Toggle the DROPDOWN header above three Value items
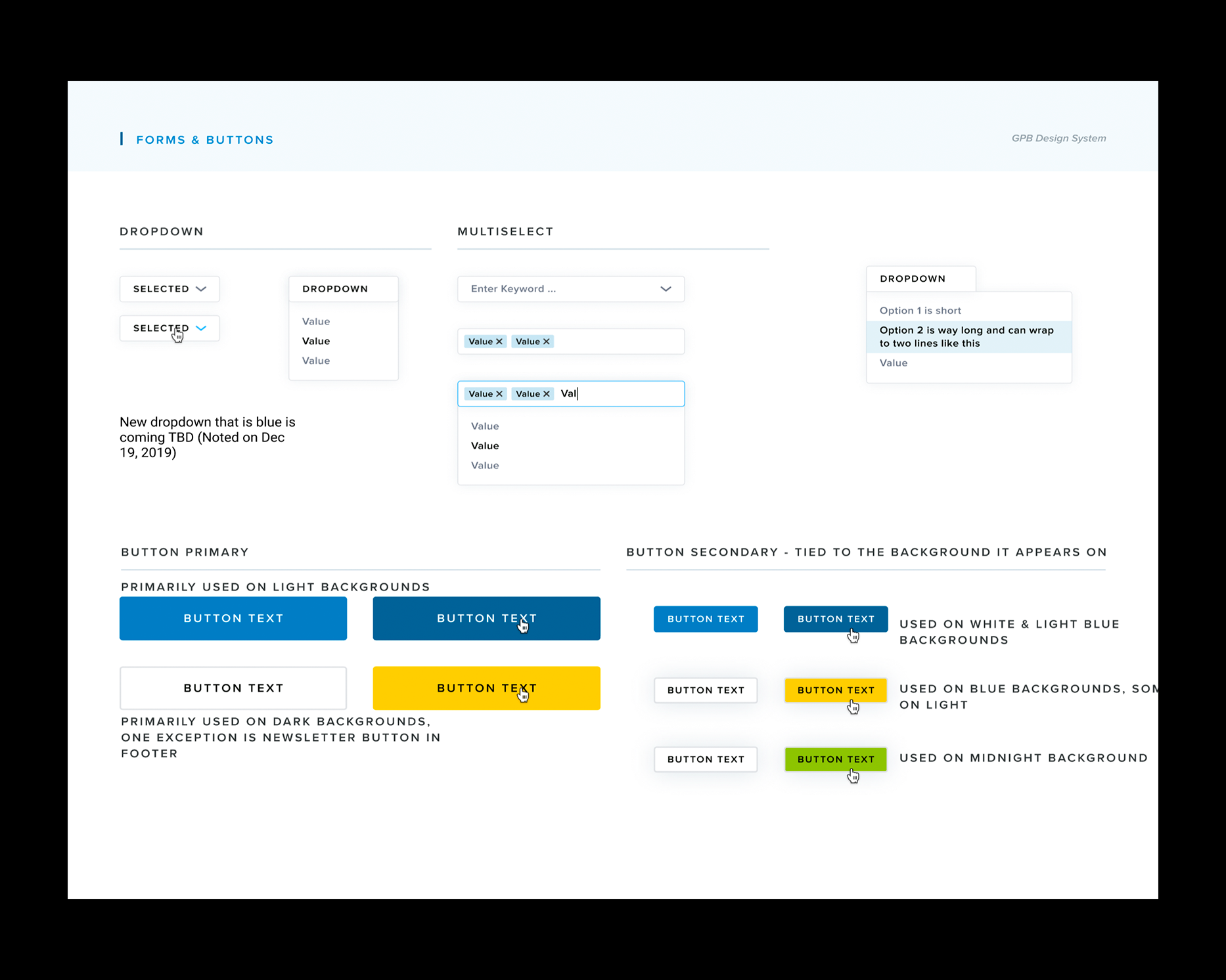 (x=343, y=289)
